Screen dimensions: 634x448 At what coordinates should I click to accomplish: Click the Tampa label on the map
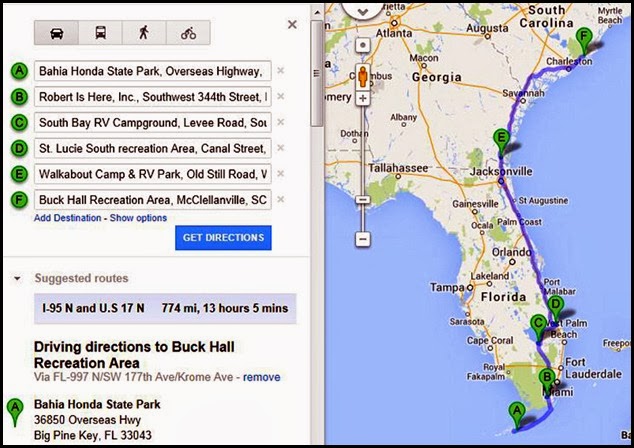click(447, 287)
